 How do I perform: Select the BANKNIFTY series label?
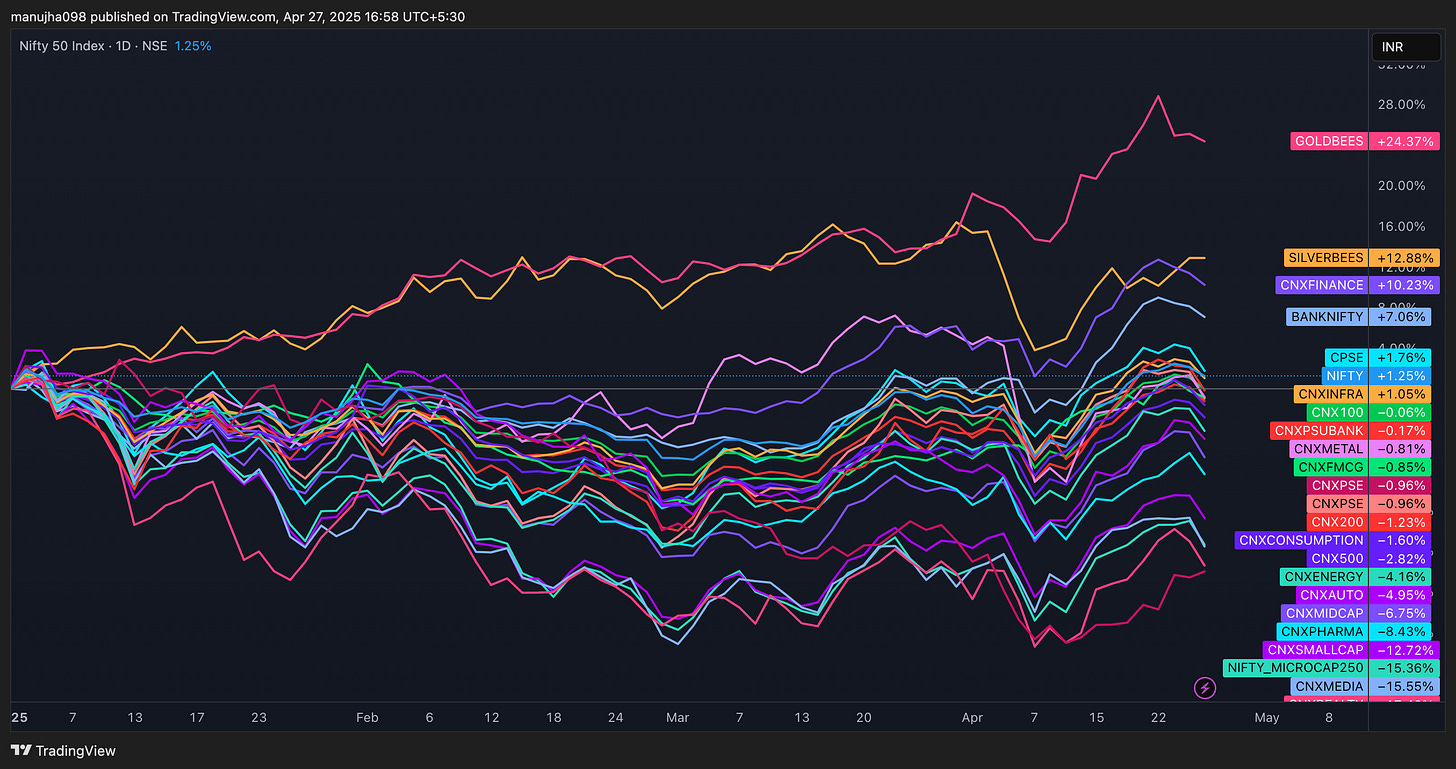(1327, 317)
